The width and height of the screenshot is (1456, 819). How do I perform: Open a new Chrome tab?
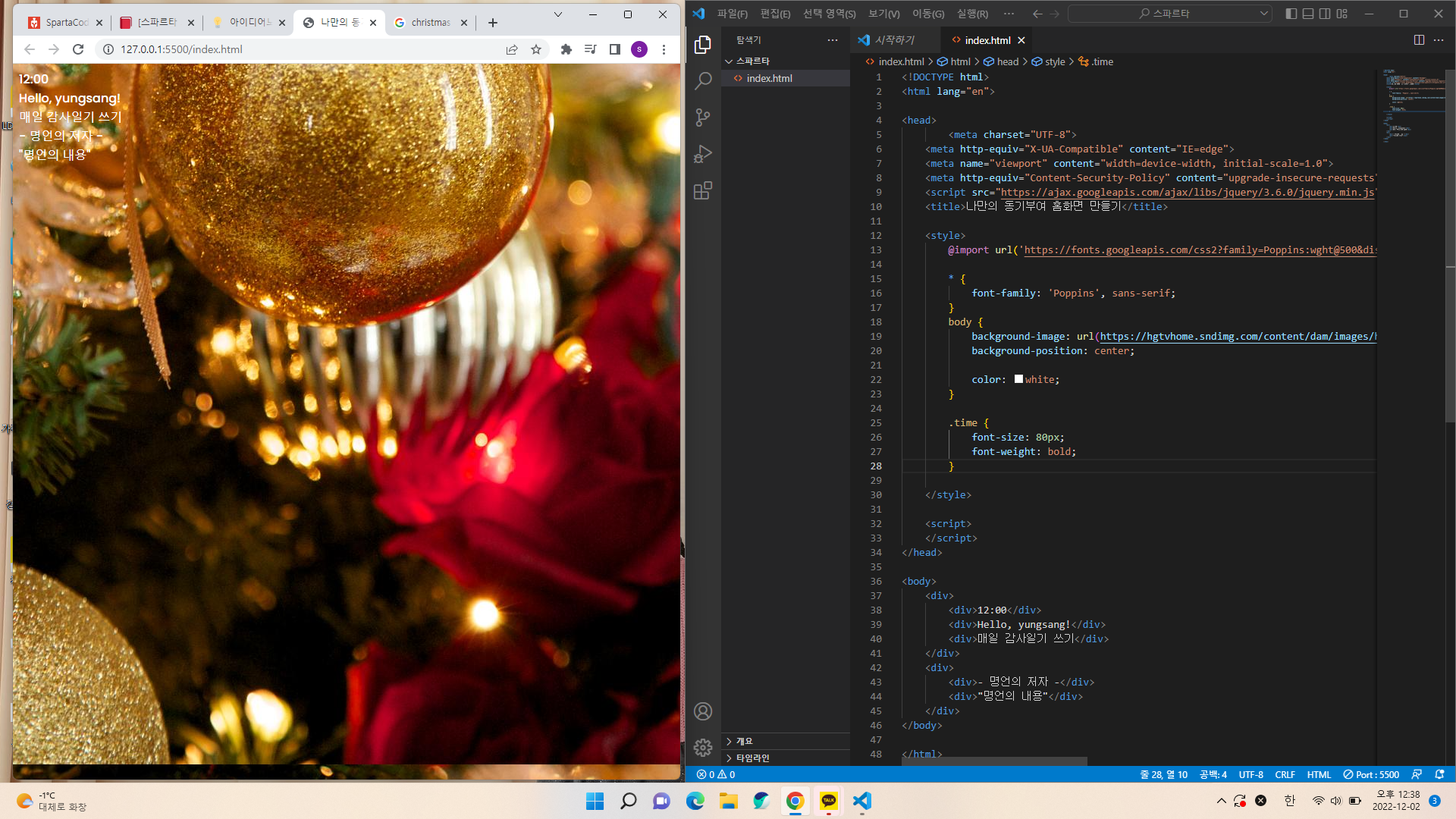[x=493, y=23]
